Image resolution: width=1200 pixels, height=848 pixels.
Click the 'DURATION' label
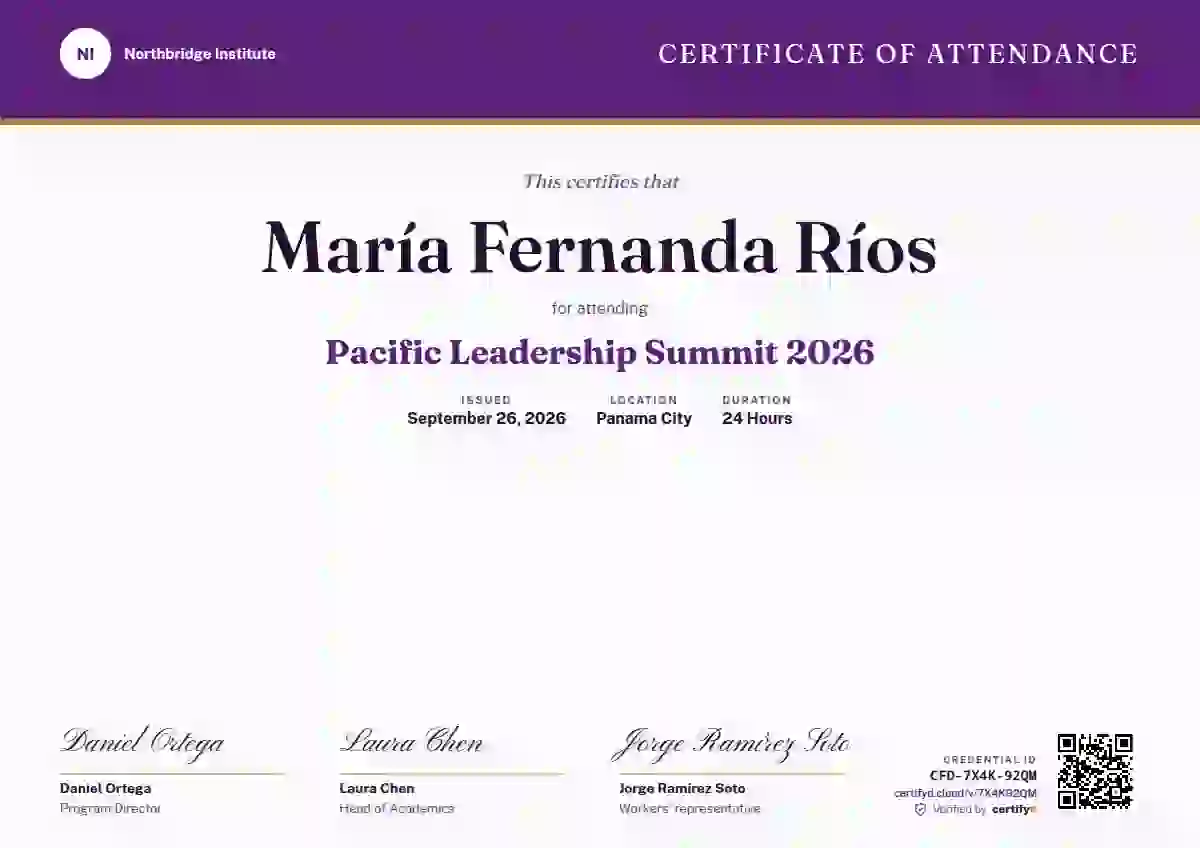pyautogui.click(x=757, y=400)
